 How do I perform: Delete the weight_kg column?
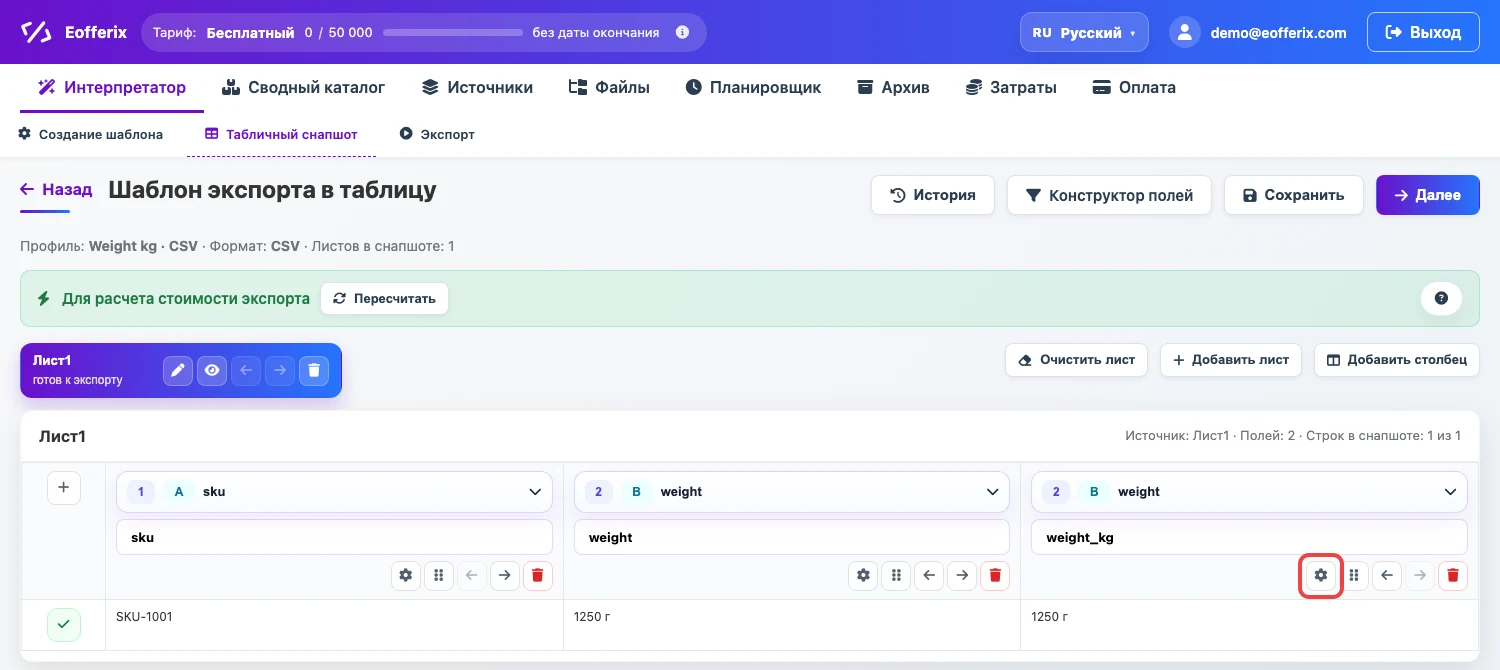1453,575
